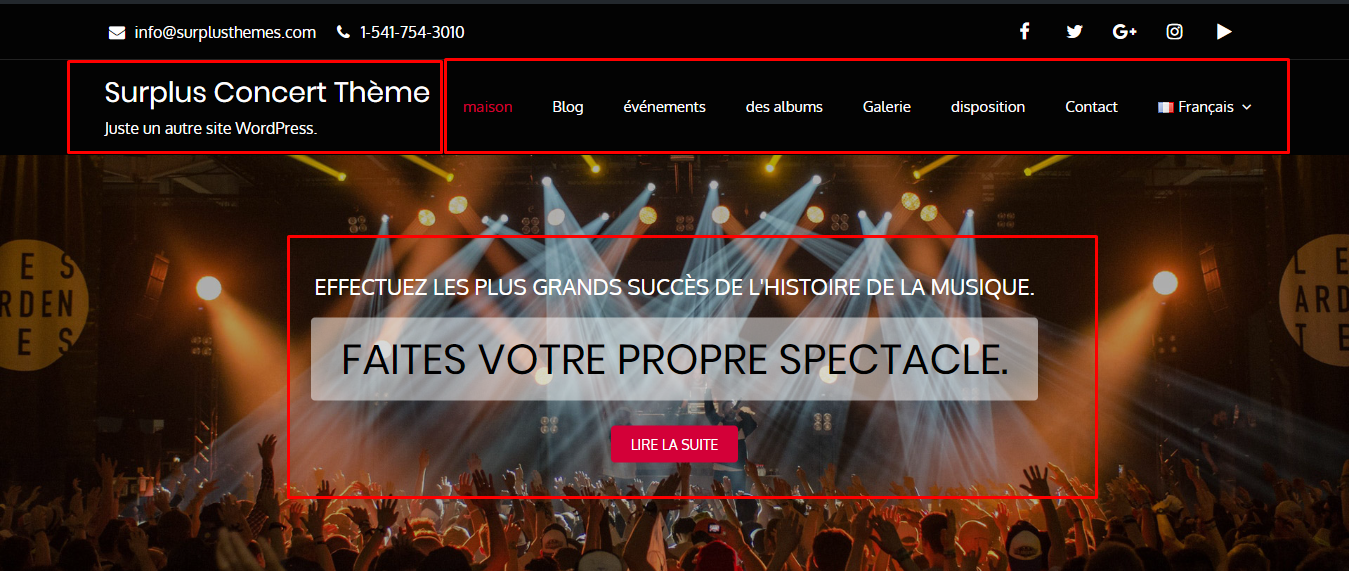1349x571 pixels.
Task: Open the Blog menu item
Action: click(x=568, y=107)
